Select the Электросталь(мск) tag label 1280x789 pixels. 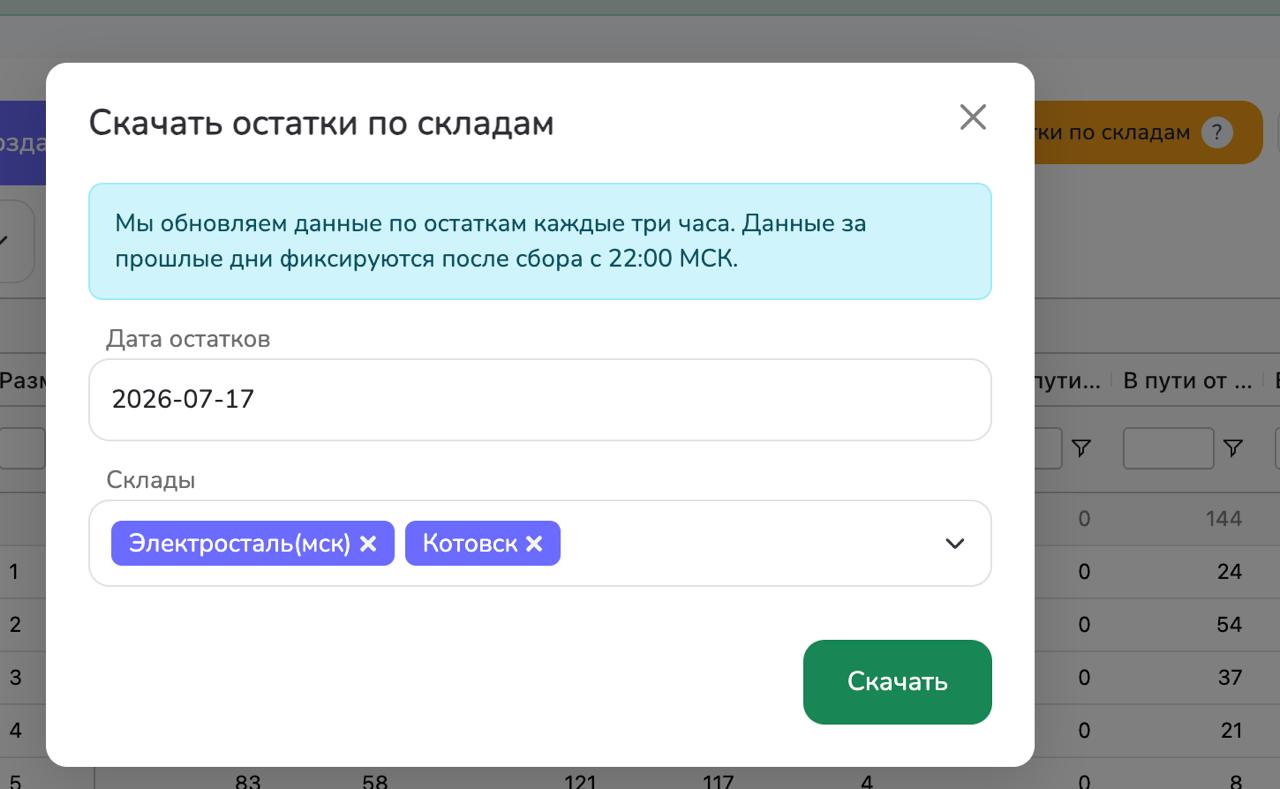240,543
